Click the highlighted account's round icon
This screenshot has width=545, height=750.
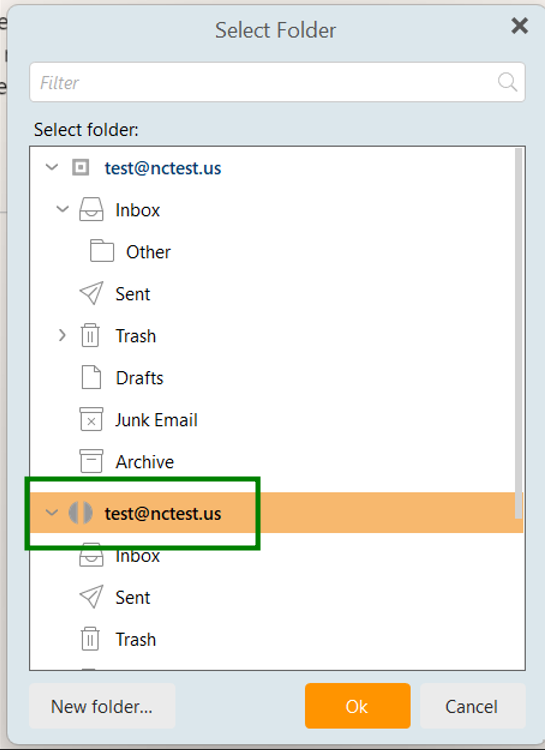[80, 513]
